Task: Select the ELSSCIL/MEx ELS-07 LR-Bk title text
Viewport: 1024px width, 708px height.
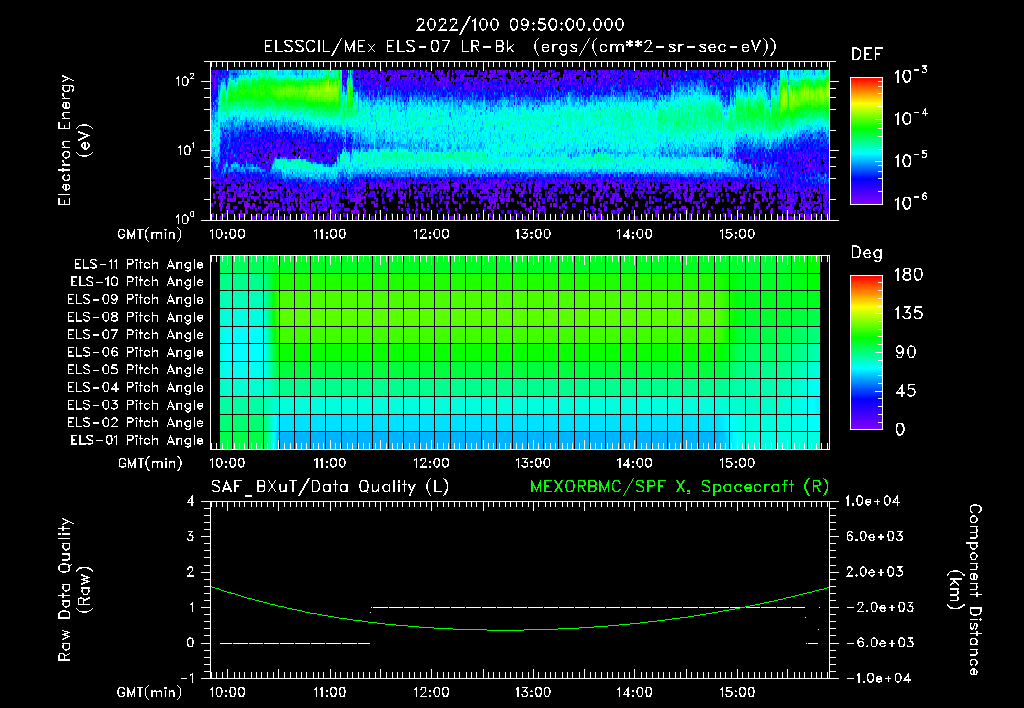Action: click(389, 47)
